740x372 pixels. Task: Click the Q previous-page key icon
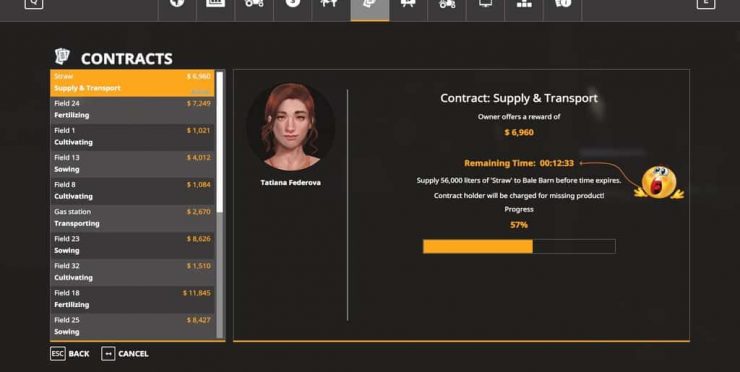[34, 4]
